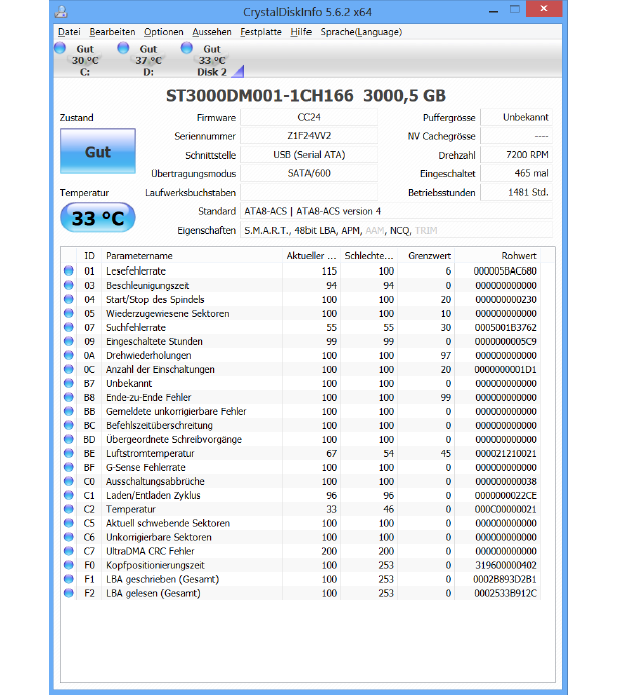Viewport: 640px width, 697px height.
Task: Click the Firmware field CC24
Action: (x=309, y=117)
